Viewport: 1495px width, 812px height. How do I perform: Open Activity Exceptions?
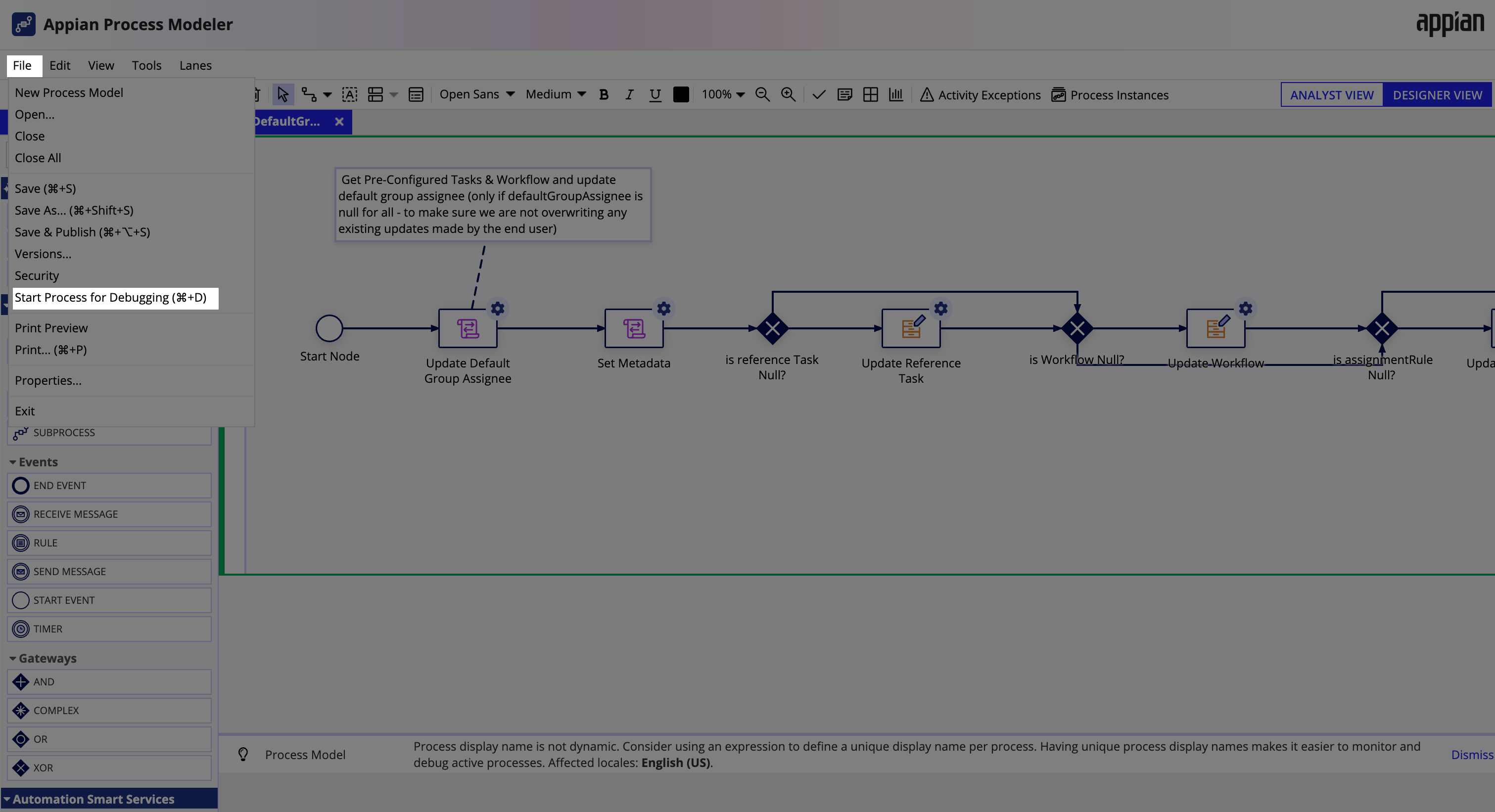coord(980,94)
